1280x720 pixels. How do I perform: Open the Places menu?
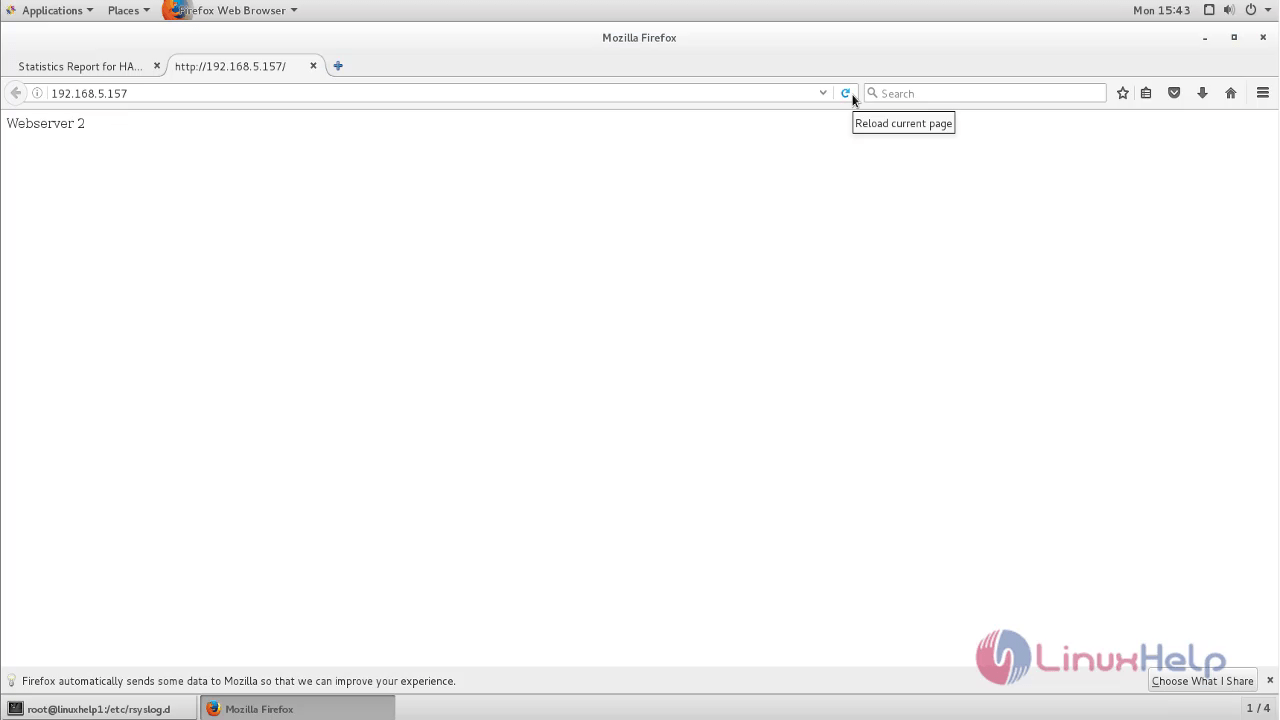coord(128,10)
